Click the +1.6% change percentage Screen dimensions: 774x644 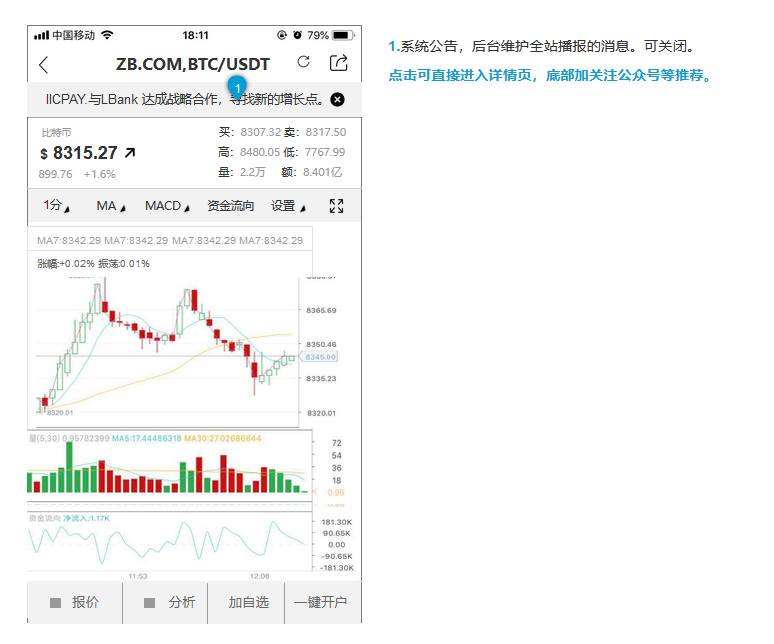click(x=100, y=174)
